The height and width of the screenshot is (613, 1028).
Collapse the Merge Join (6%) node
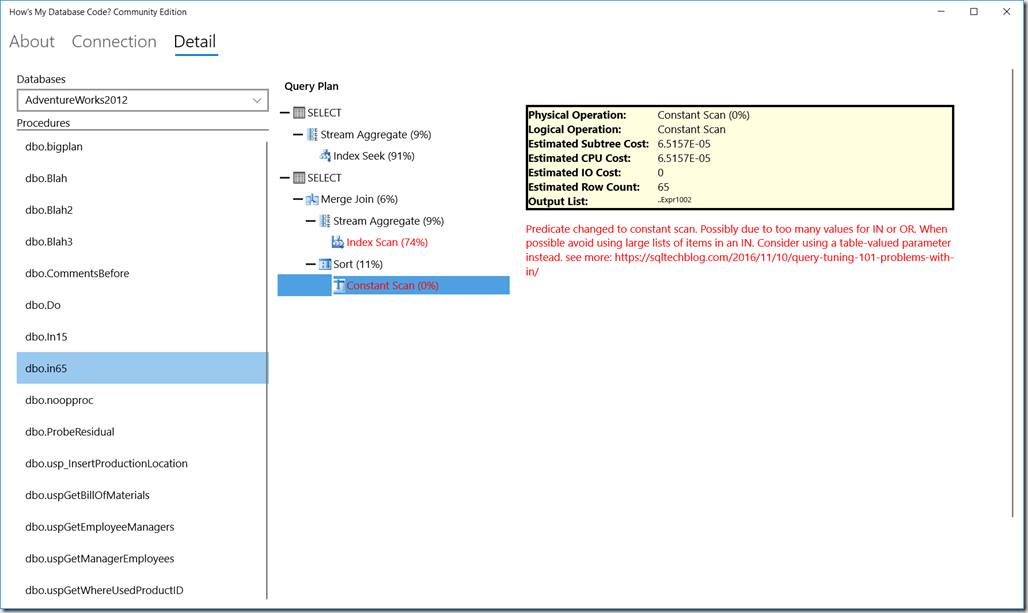pyautogui.click(x=298, y=199)
